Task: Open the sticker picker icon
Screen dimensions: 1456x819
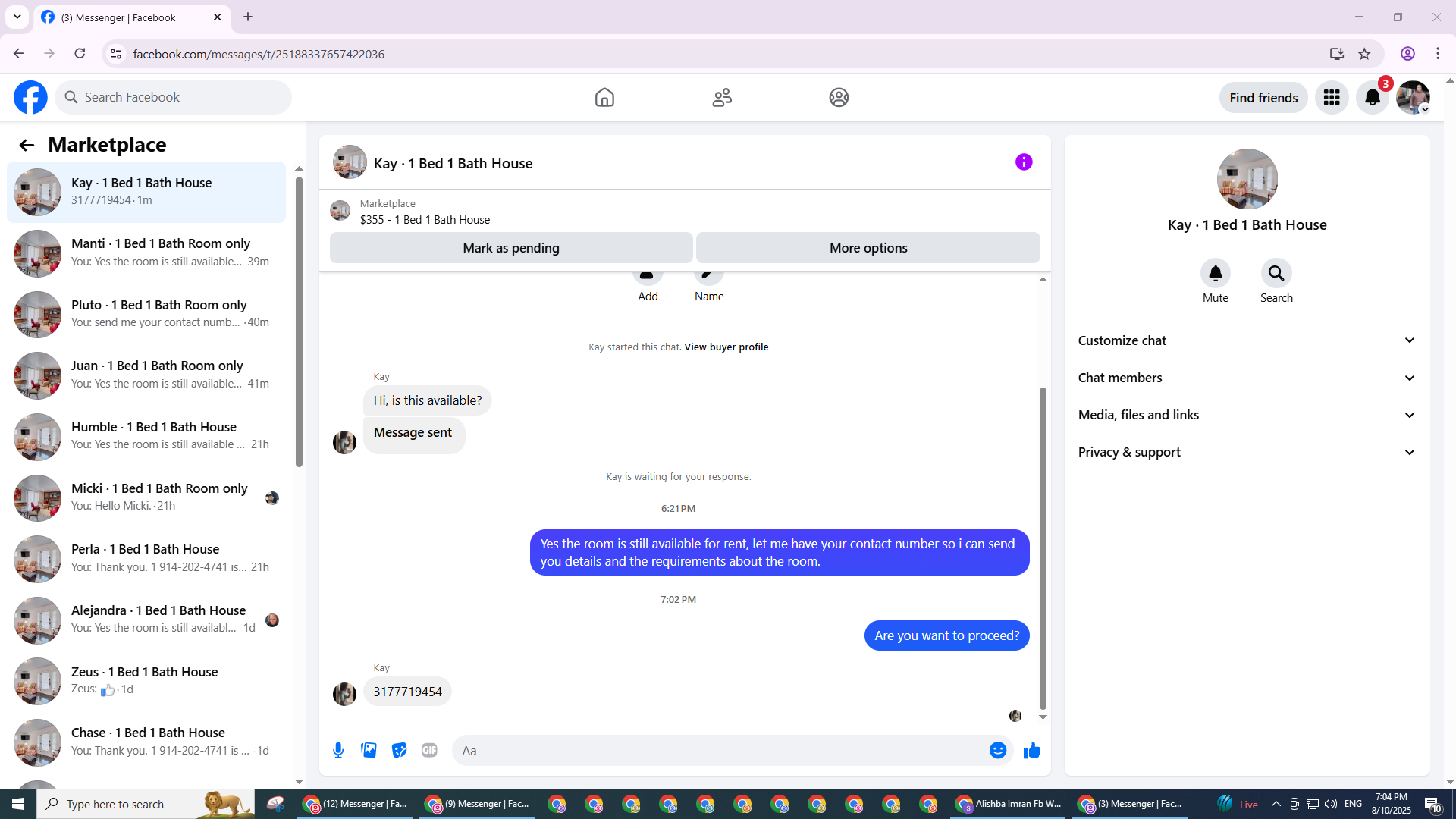Action: coord(399,751)
